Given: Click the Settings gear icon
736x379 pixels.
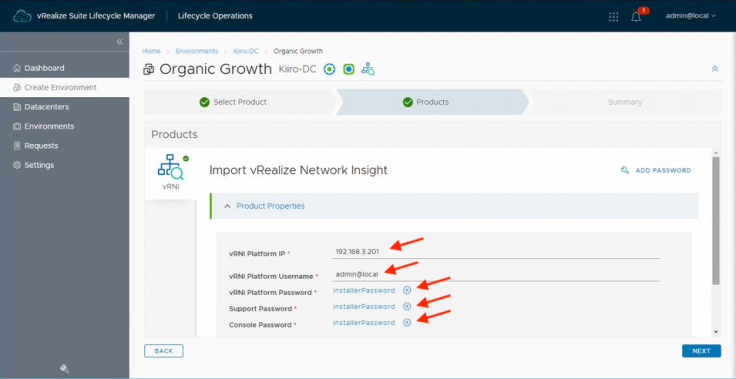Looking at the screenshot, I should point(17,165).
